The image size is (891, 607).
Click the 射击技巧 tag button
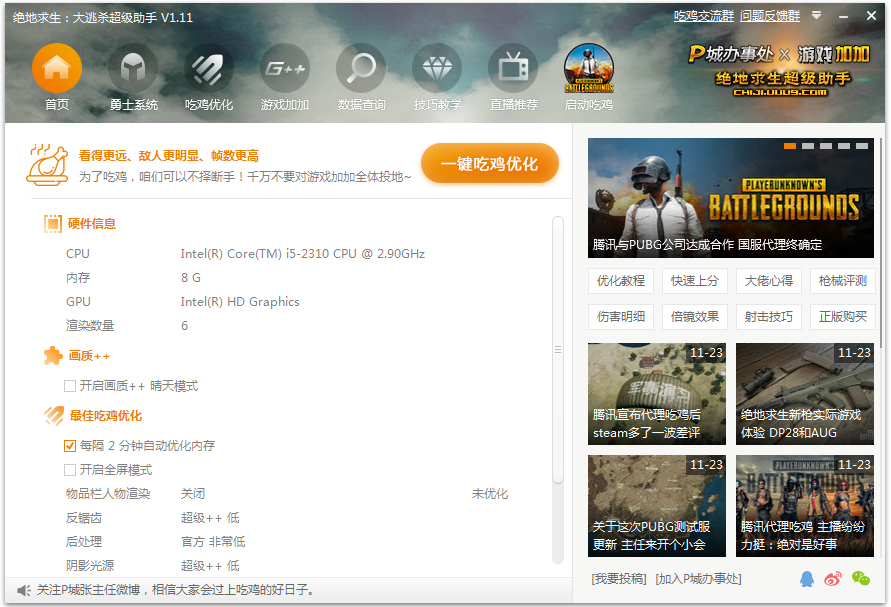click(x=768, y=317)
